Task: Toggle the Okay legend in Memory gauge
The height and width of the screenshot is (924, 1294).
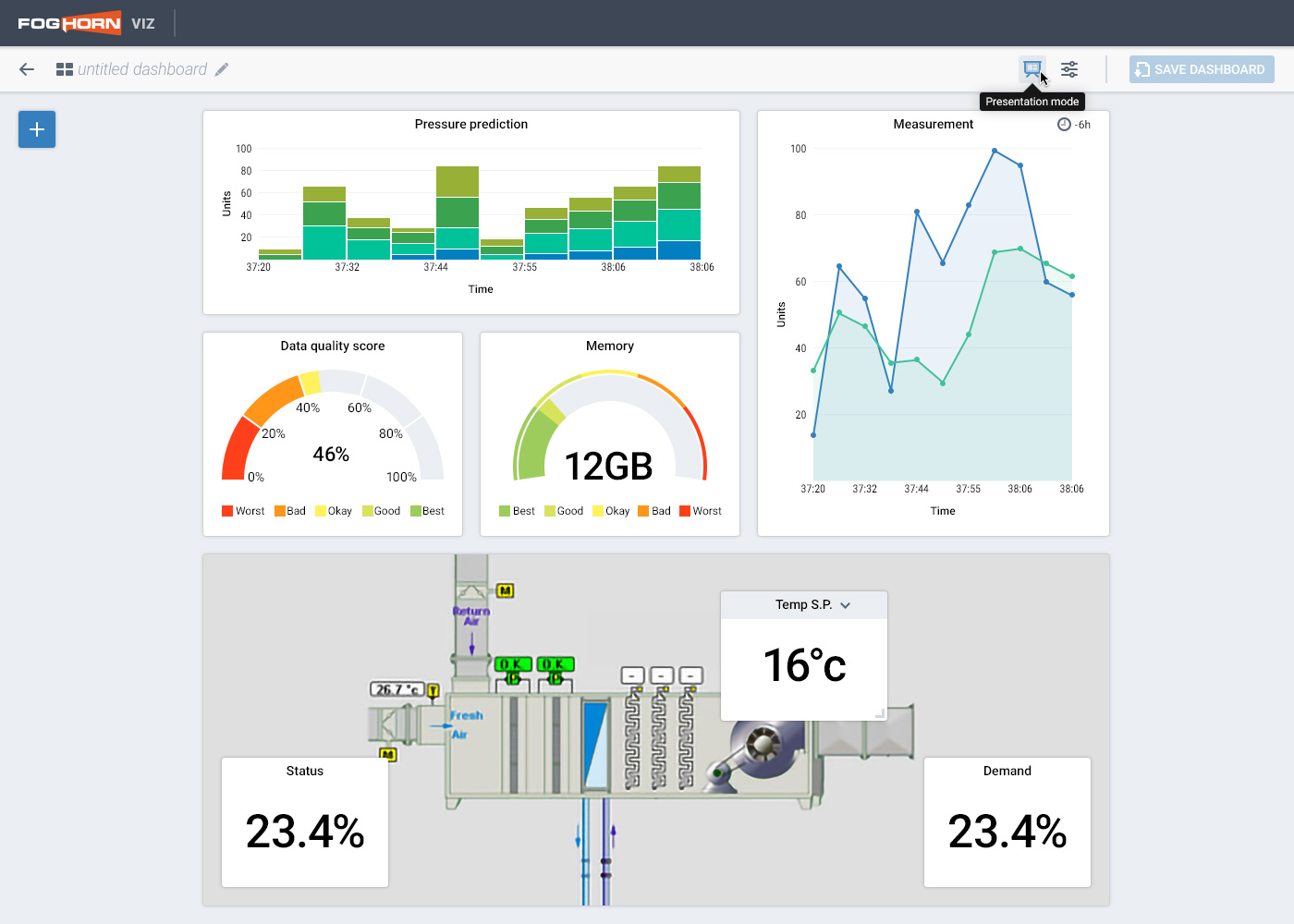Action: (611, 511)
